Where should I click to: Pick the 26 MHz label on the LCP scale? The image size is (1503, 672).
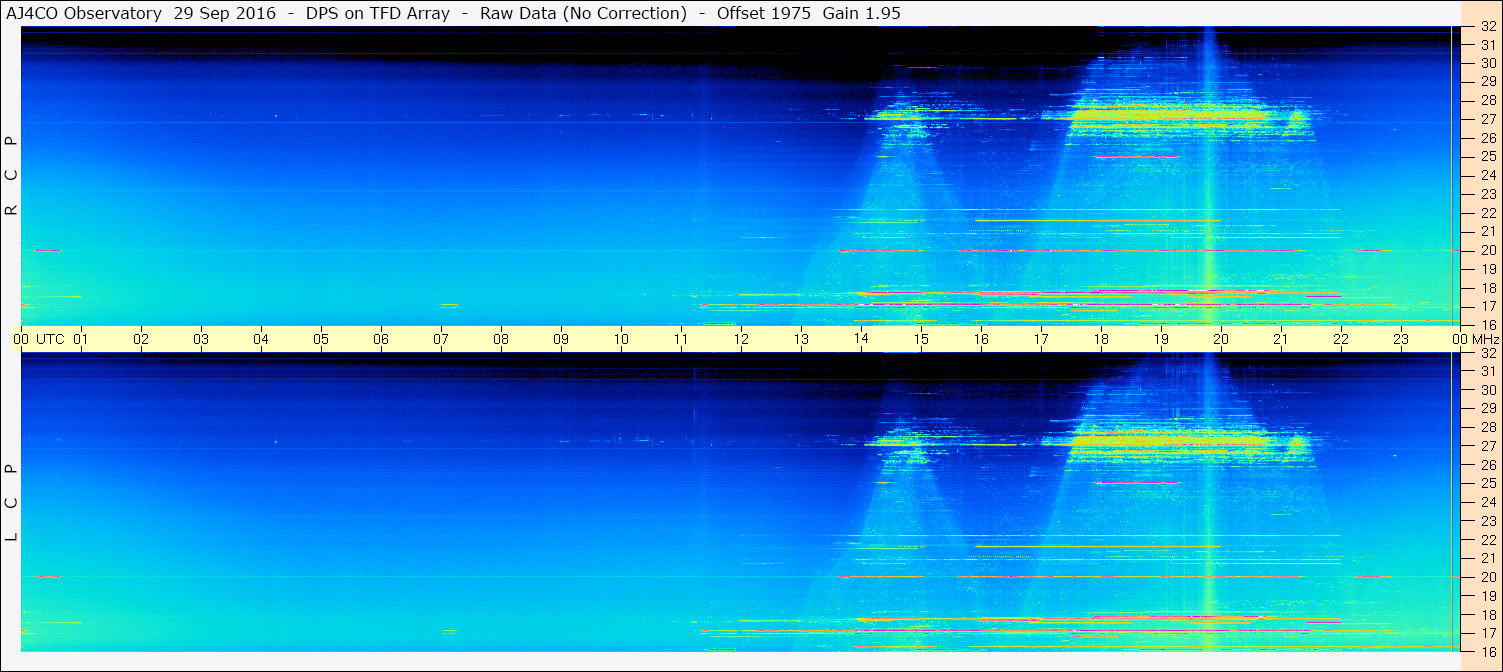click(x=1488, y=465)
